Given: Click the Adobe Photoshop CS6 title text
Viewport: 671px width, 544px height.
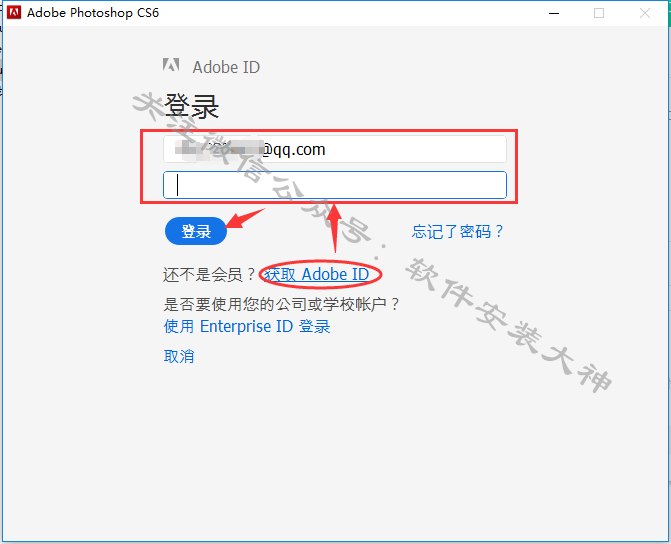Looking at the screenshot, I should [93, 13].
